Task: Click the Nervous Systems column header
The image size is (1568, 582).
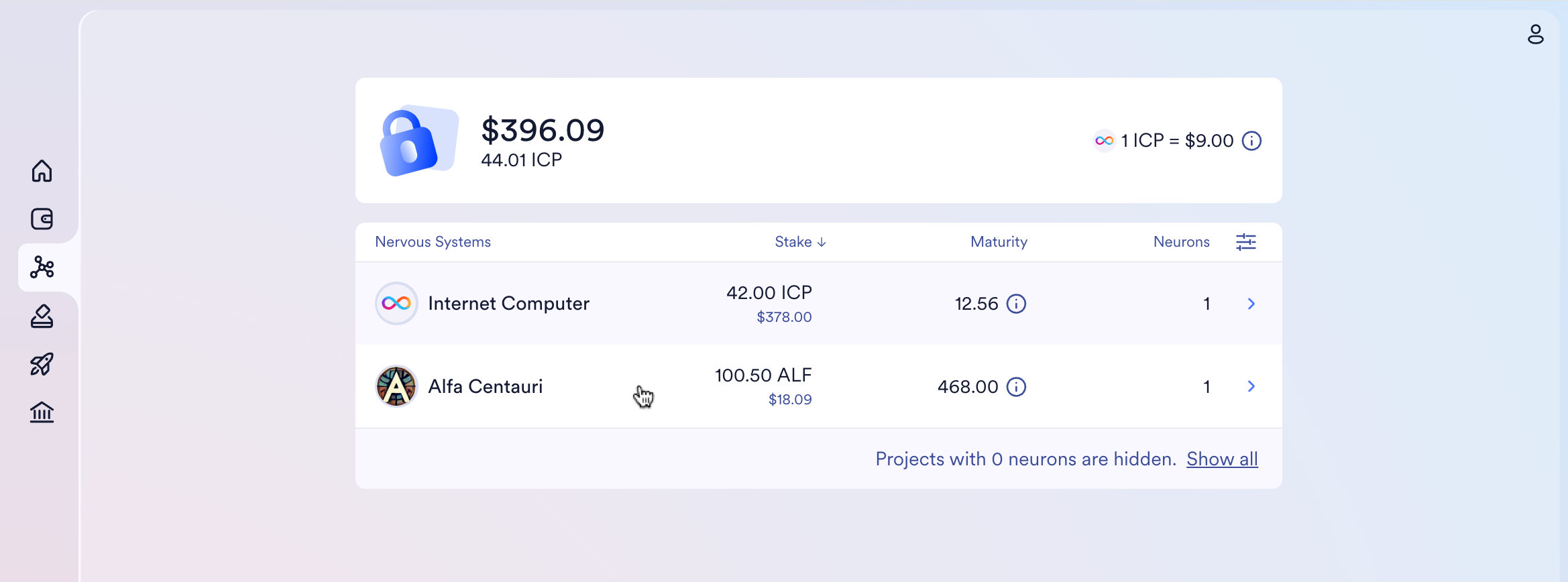Action: (x=433, y=242)
